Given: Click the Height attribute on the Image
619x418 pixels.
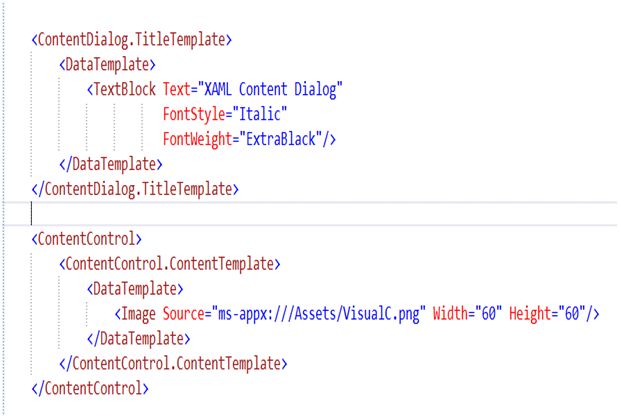Looking at the screenshot, I should click(530, 313).
